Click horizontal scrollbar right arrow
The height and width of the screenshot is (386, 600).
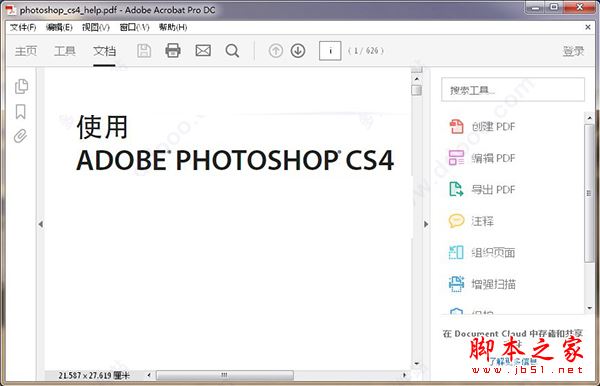click(404, 375)
